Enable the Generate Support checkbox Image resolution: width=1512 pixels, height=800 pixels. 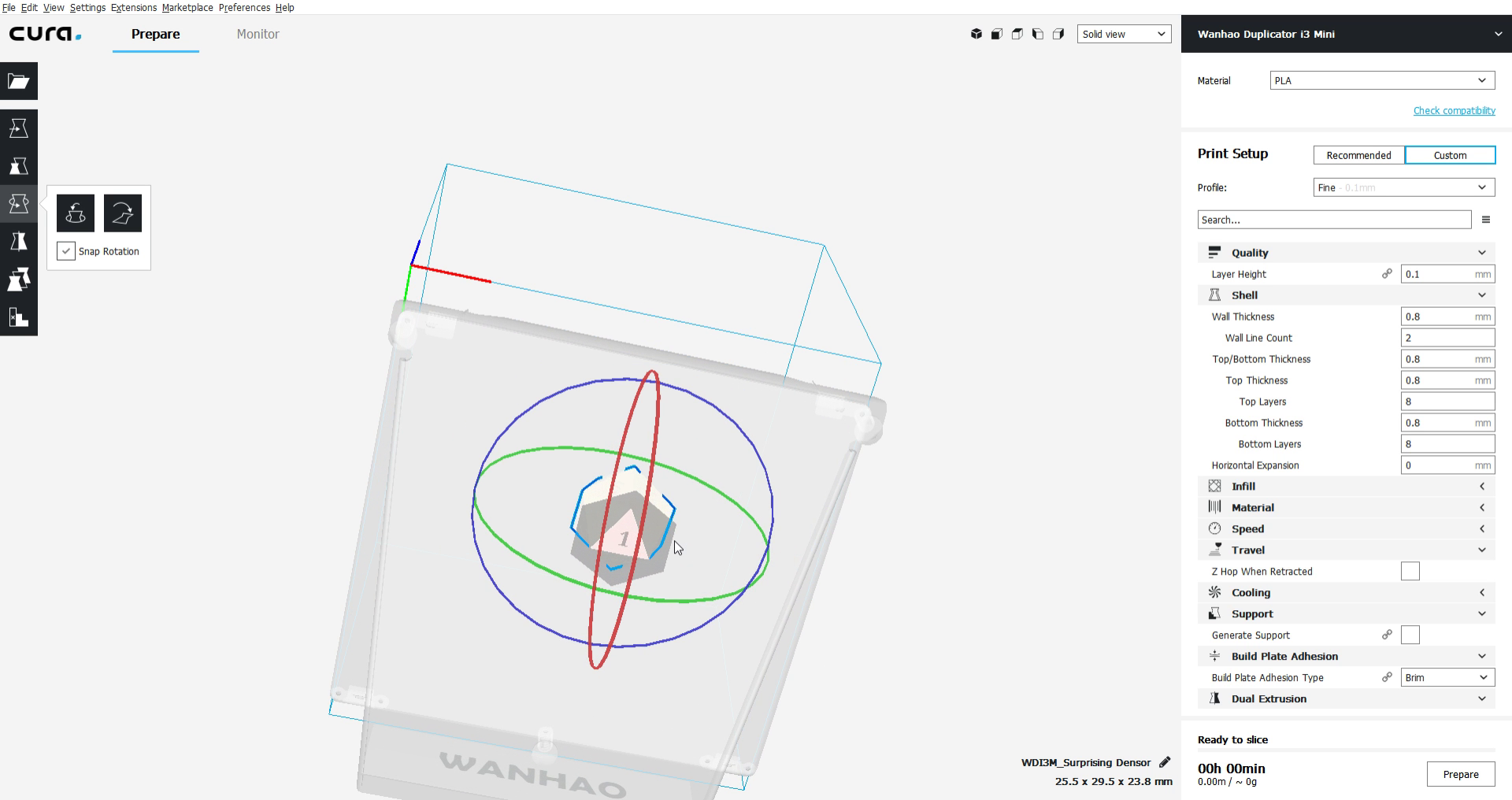(1410, 635)
